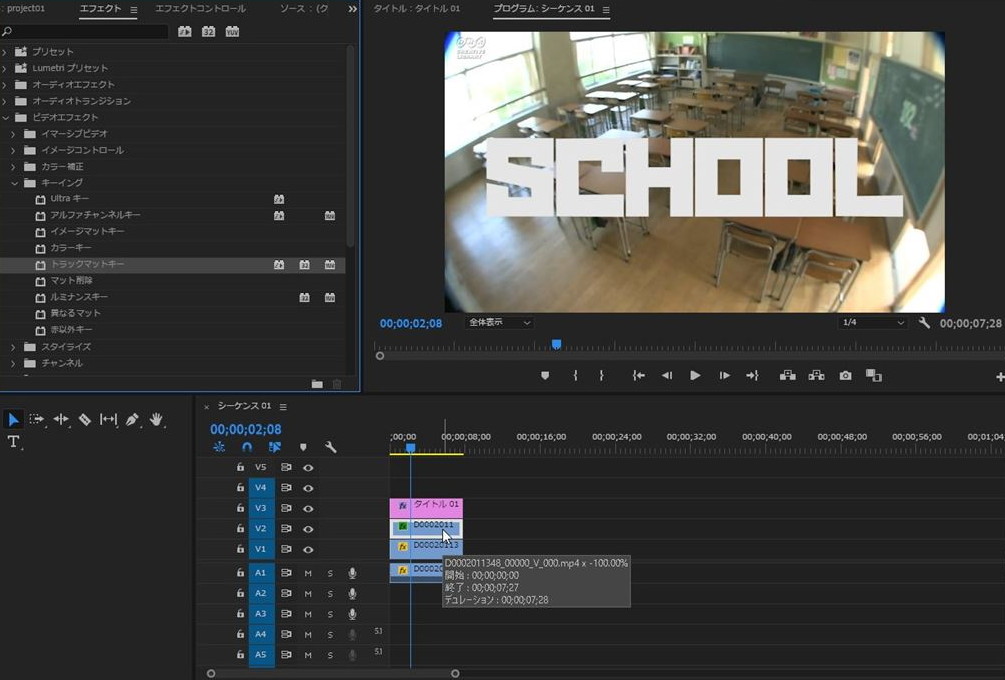Open the 1/4 playback resolution dropdown
The height and width of the screenshot is (680, 1005).
pos(872,323)
